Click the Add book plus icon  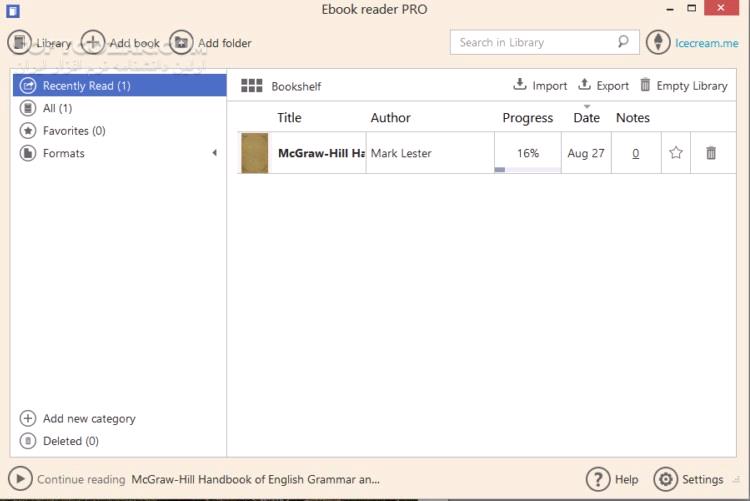tap(92, 43)
